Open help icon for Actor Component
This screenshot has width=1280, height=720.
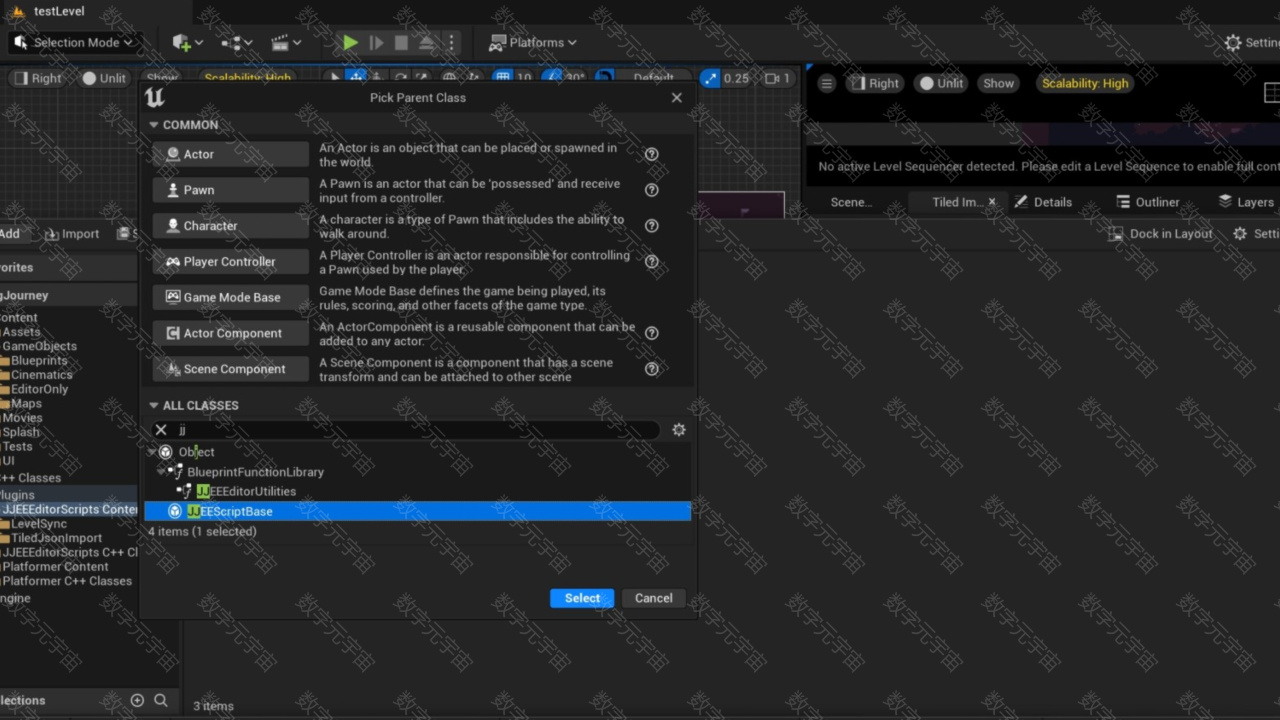pyautogui.click(x=651, y=333)
